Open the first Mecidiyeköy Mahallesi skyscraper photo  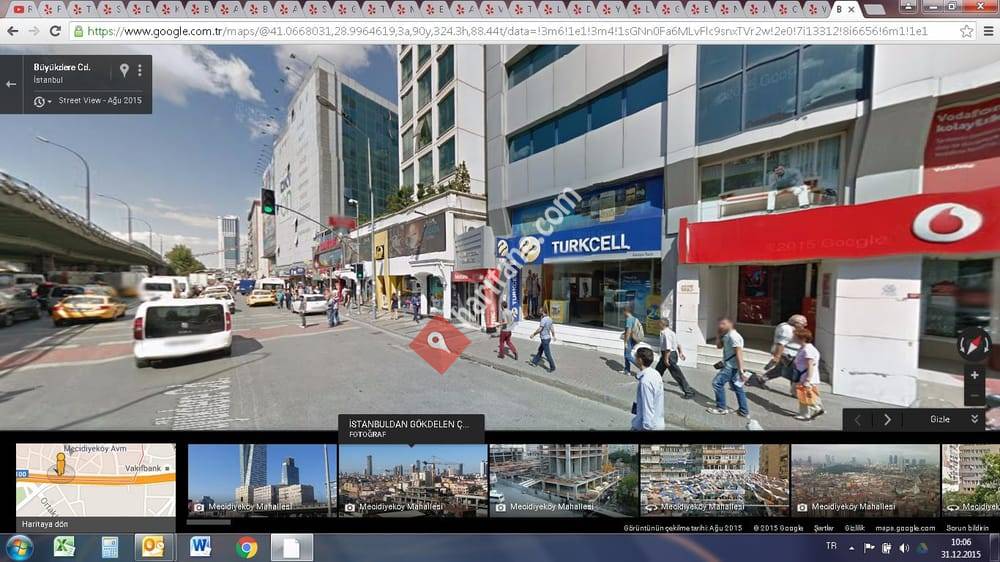pos(262,480)
